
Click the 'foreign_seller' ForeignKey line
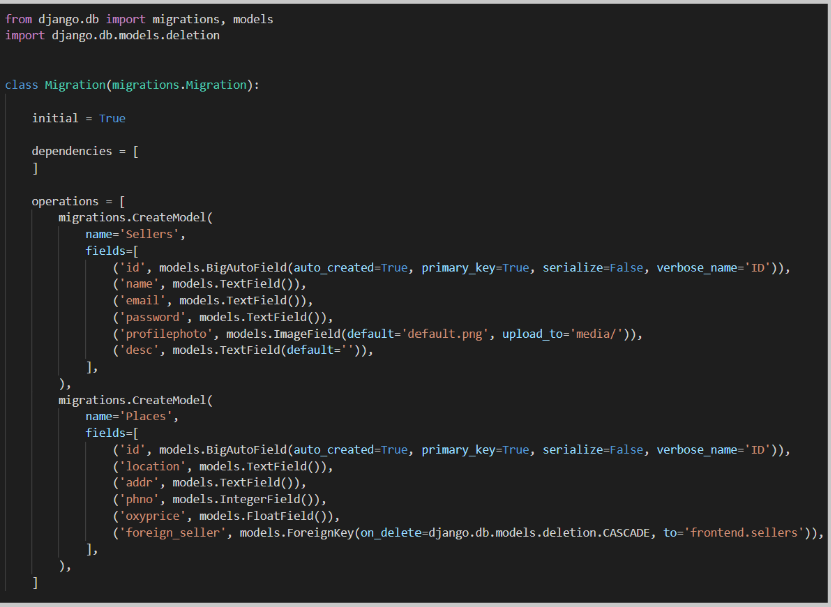coord(468,533)
